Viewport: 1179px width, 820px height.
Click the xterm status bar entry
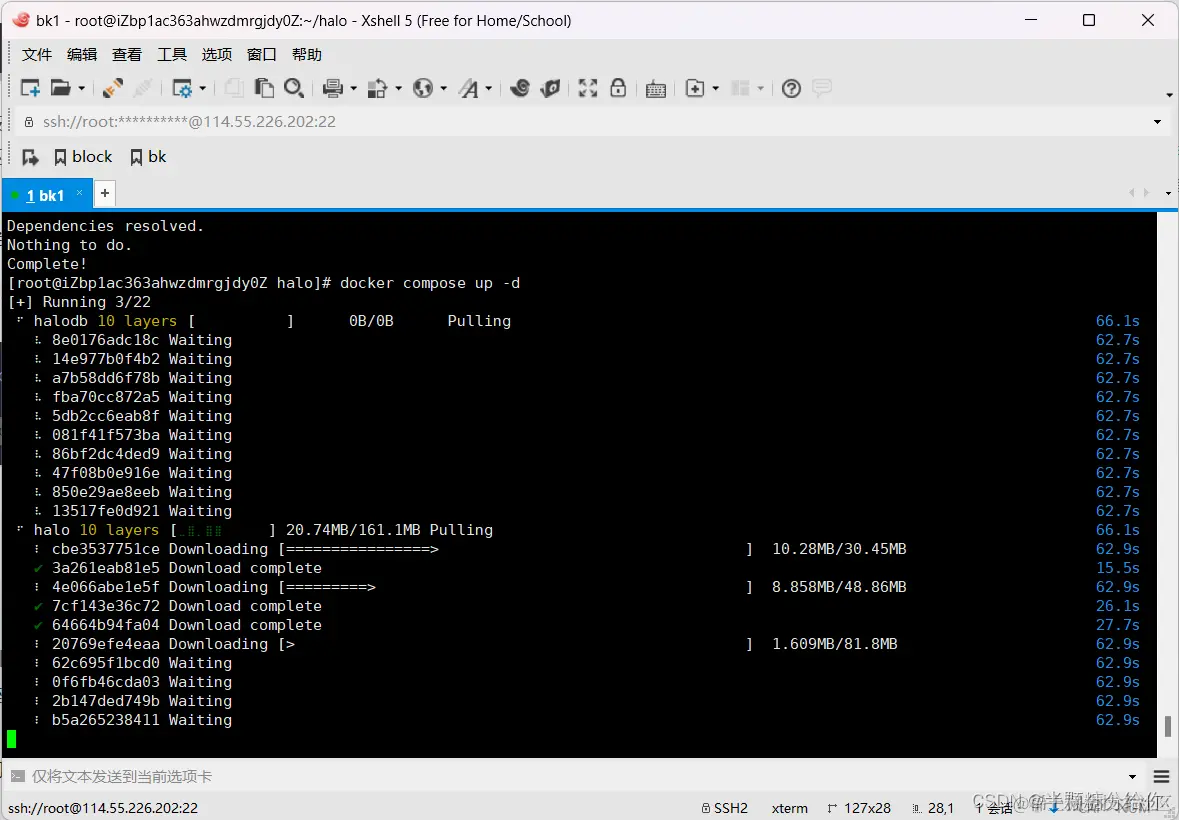click(x=790, y=808)
